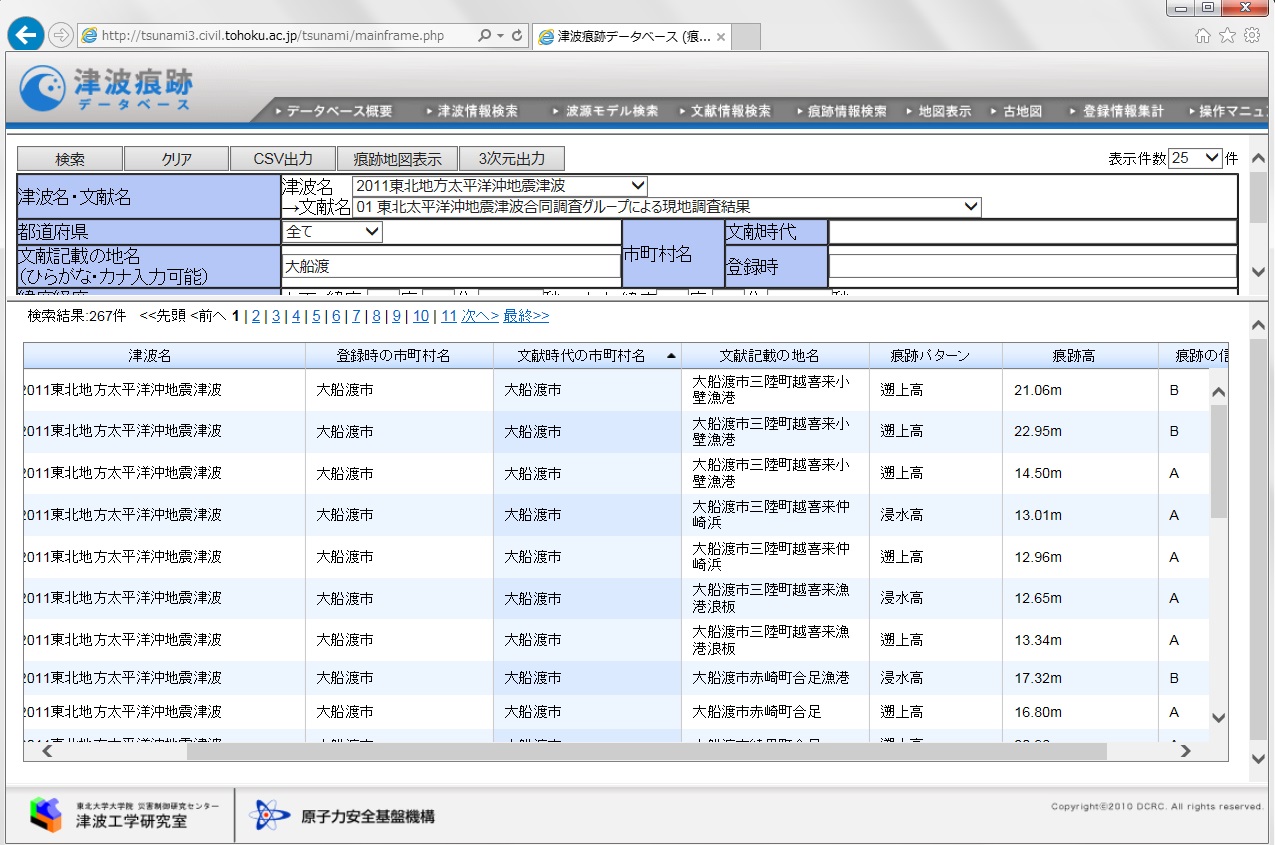
Task: Click the 文献時代 input field
Action: click(x=1033, y=232)
